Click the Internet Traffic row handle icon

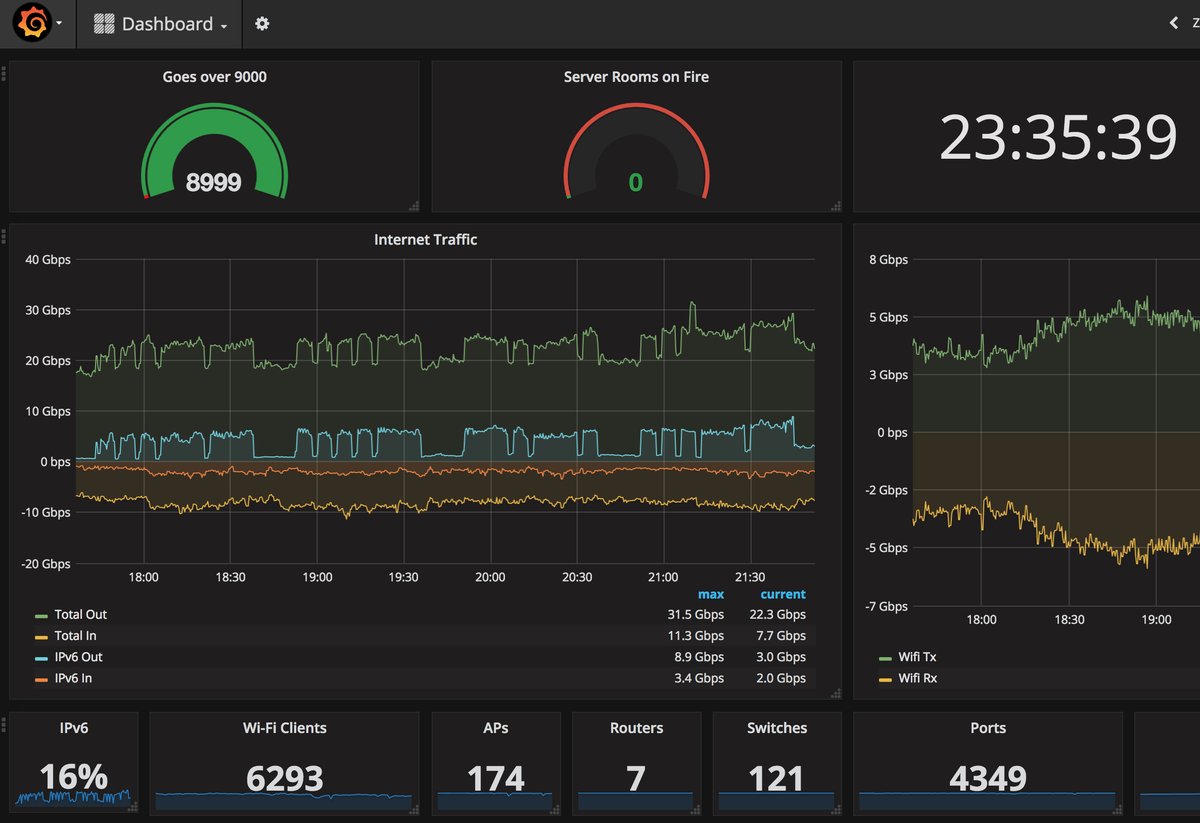(x=4, y=237)
